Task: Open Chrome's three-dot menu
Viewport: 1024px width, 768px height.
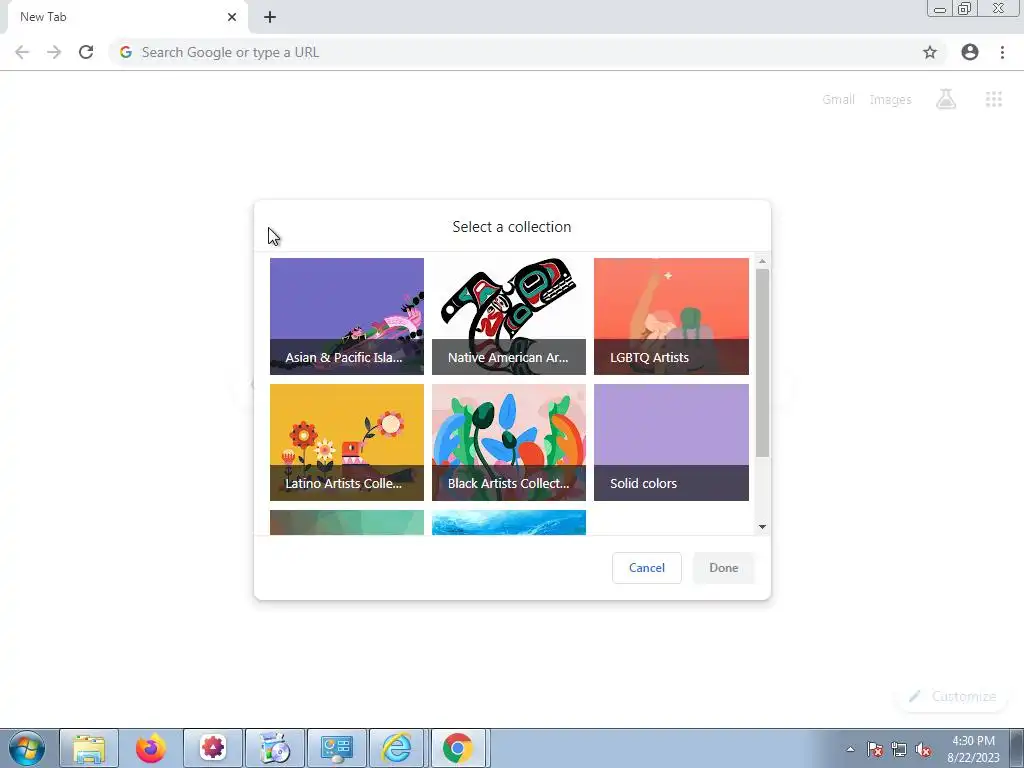Action: click(1002, 52)
